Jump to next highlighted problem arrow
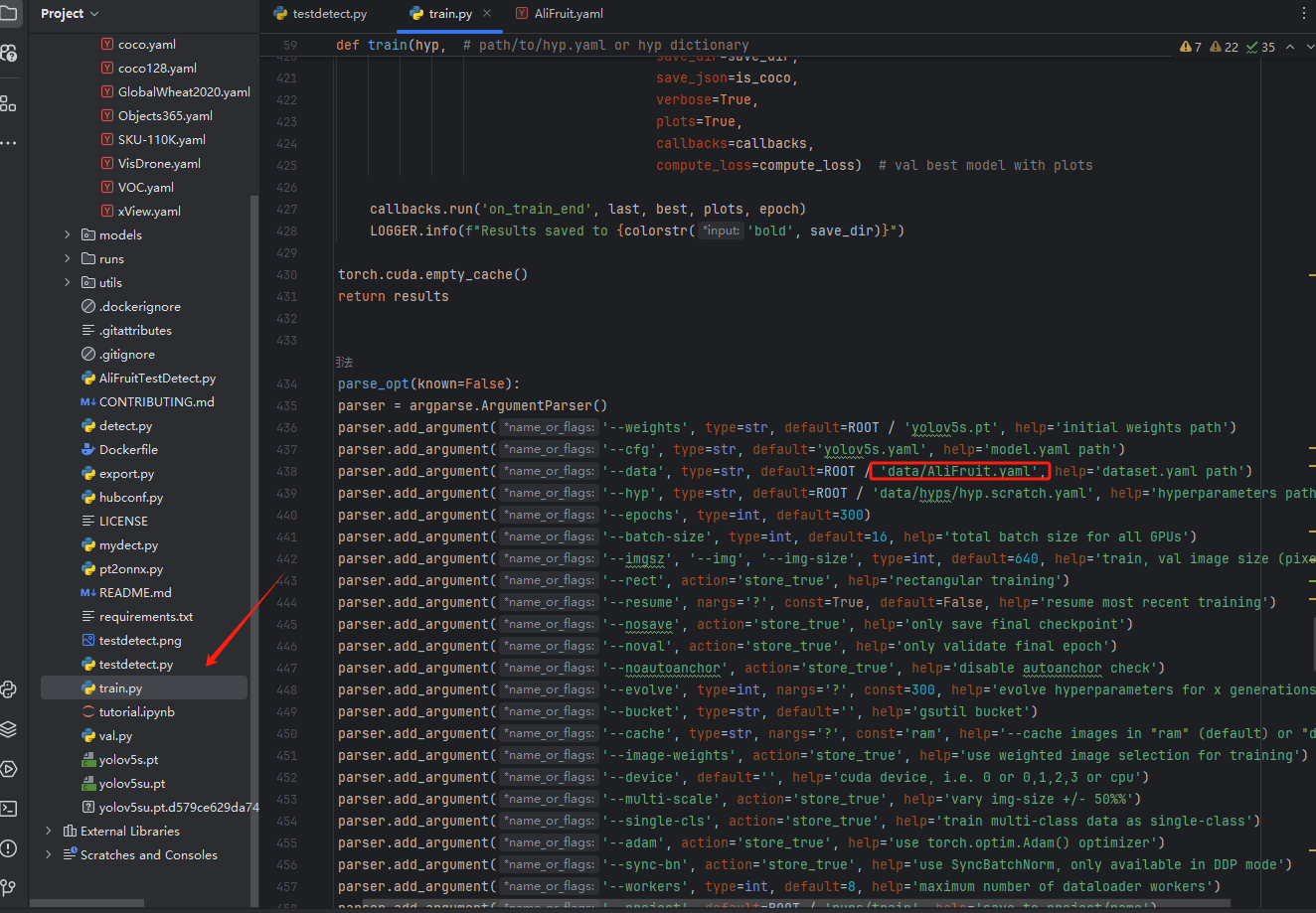 [x=1309, y=47]
